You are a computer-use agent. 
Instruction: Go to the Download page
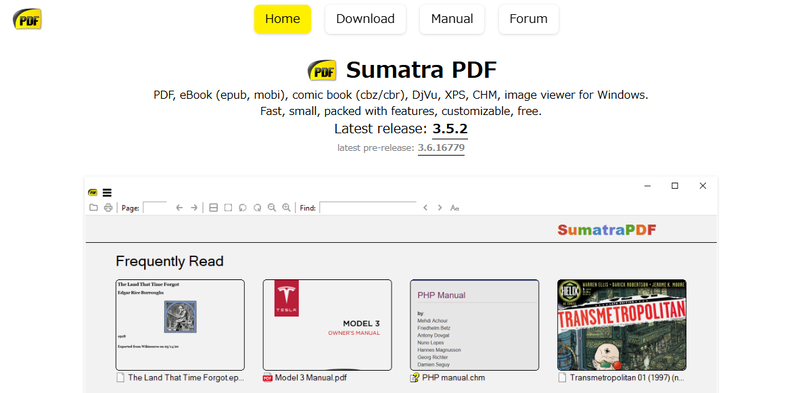click(365, 19)
